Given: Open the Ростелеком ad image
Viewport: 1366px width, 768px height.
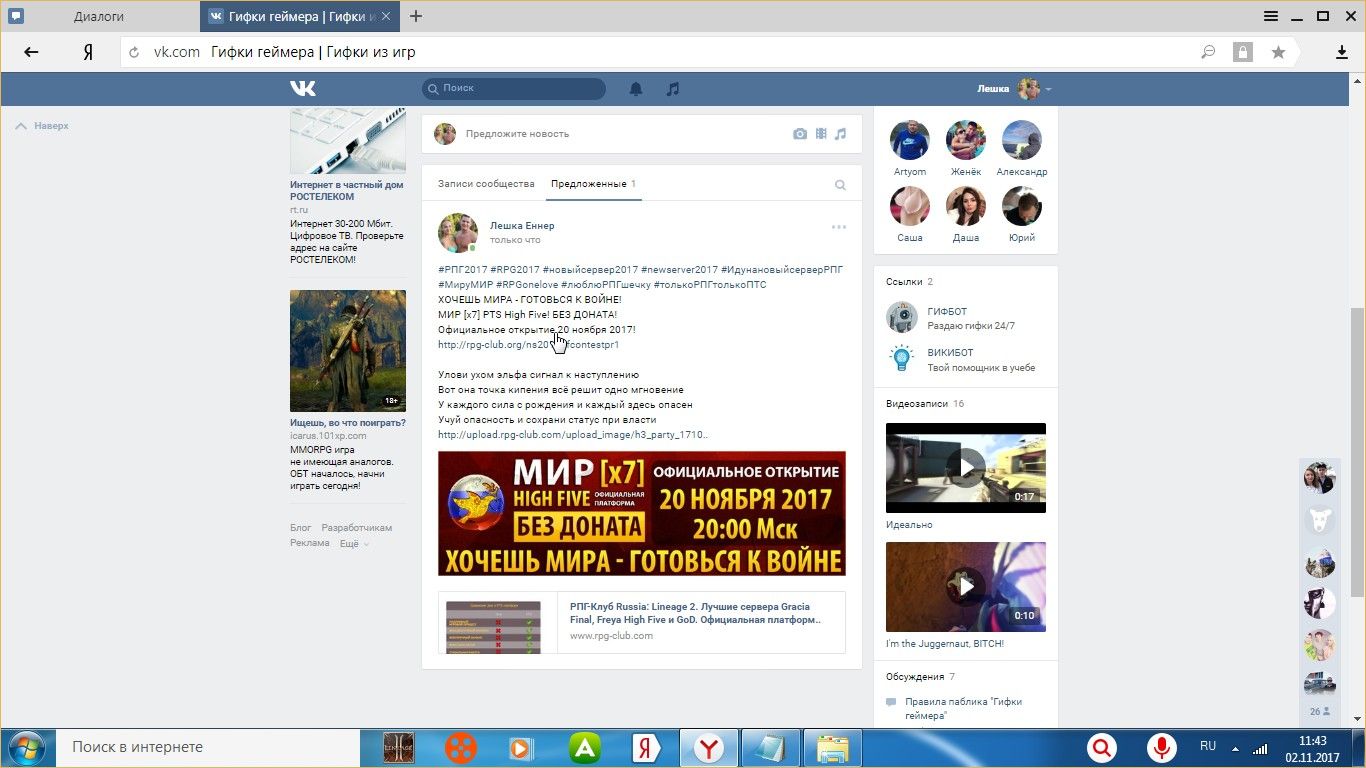Looking at the screenshot, I should pos(348,141).
